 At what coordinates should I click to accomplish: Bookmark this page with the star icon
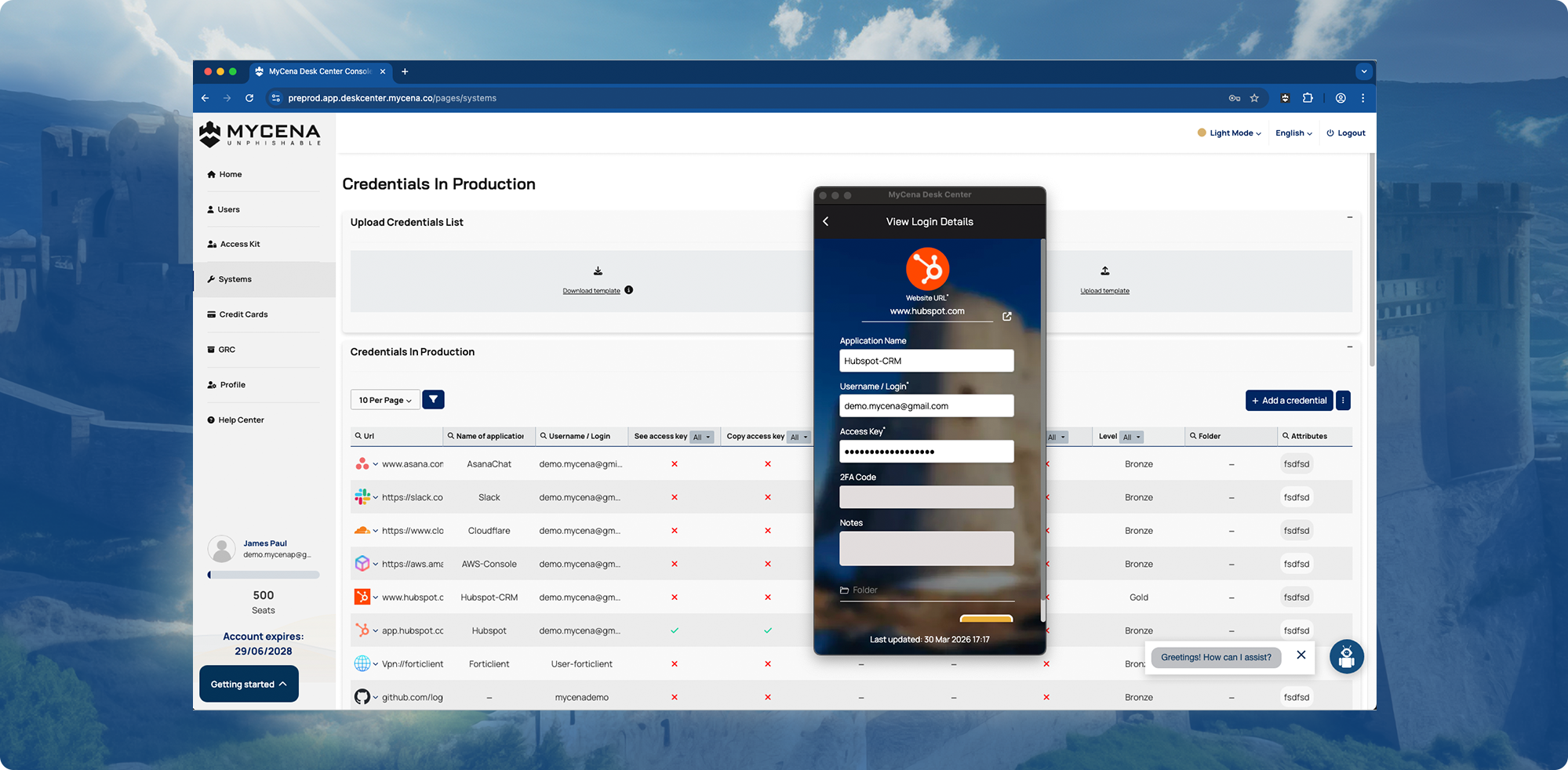point(1254,98)
